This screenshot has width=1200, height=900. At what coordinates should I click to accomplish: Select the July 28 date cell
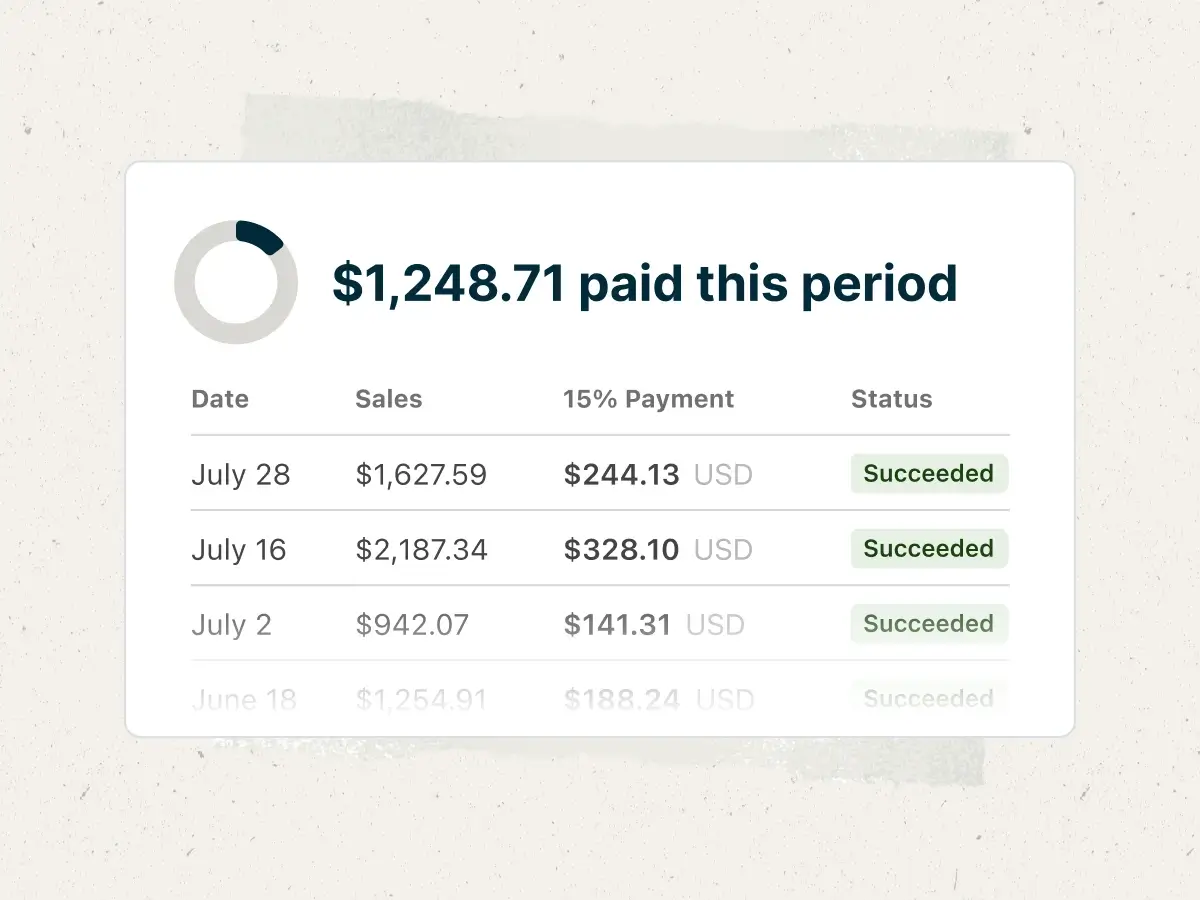tap(241, 474)
